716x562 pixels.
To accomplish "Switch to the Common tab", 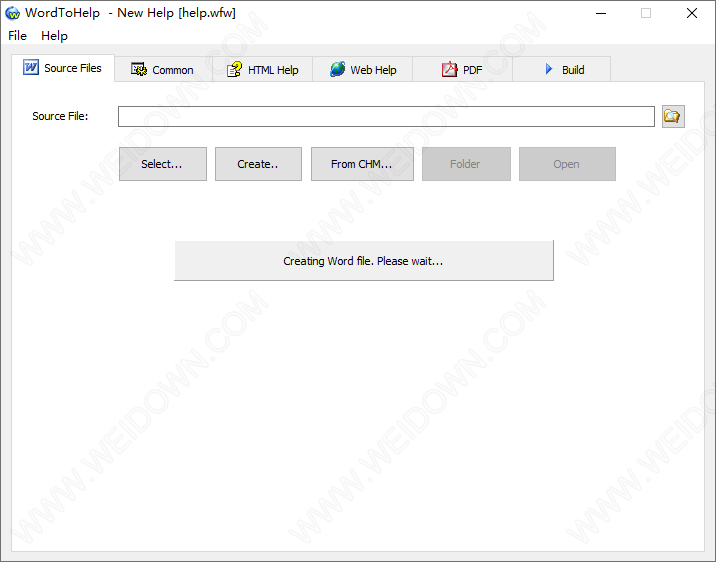I will [x=163, y=70].
